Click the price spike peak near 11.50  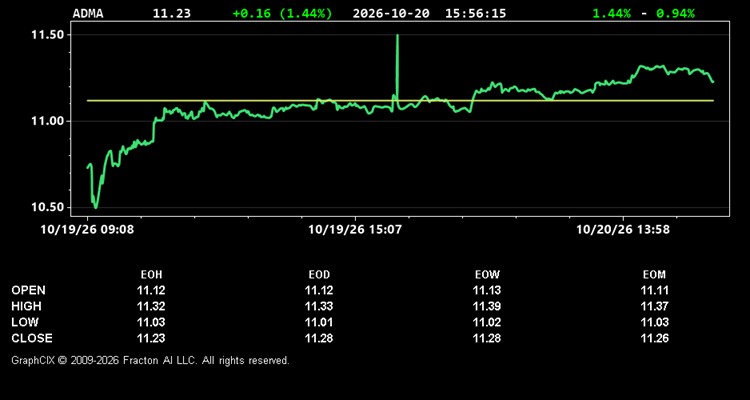(397, 36)
